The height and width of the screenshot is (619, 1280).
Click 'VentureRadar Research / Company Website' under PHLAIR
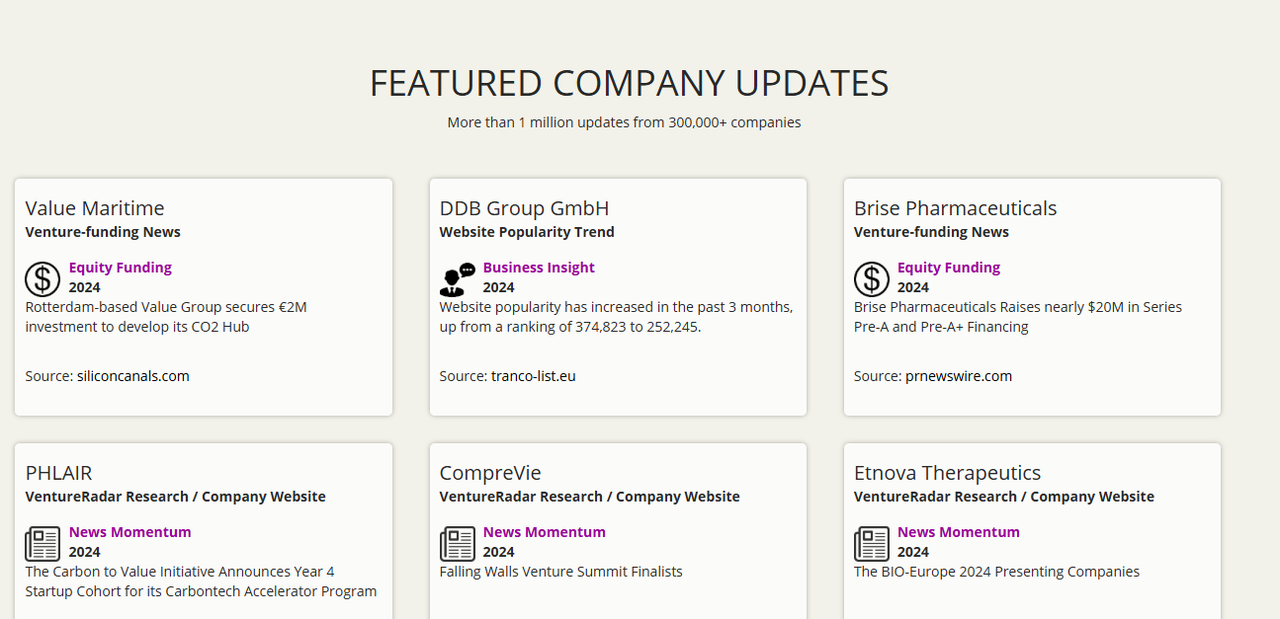[175, 497]
